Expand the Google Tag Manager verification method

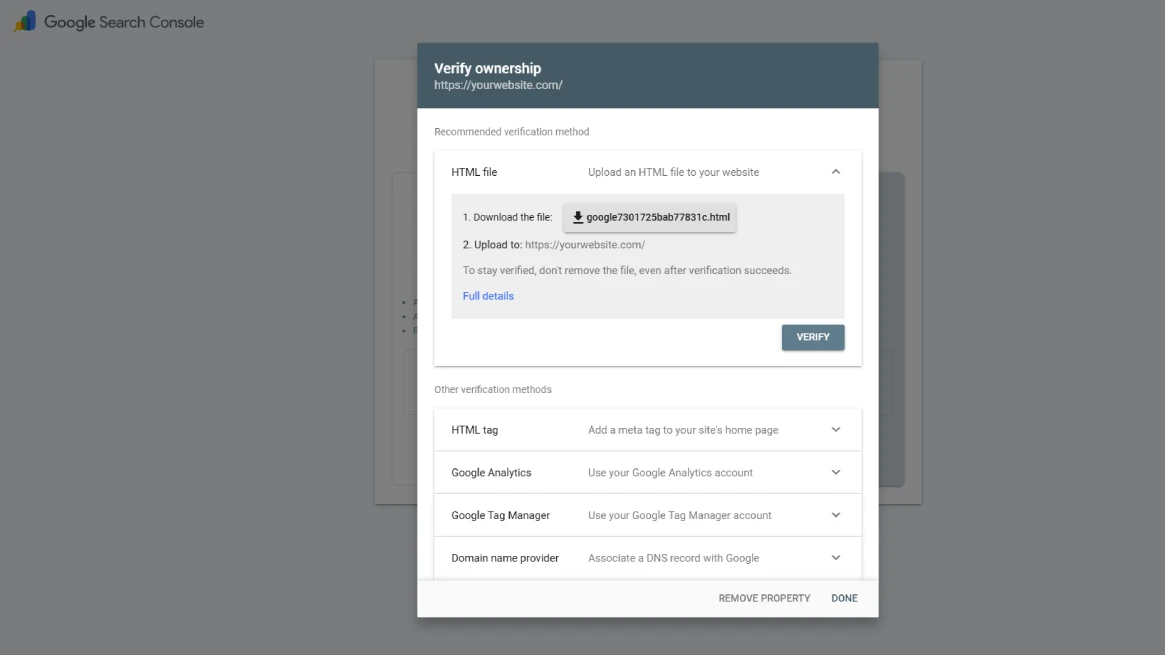(x=835, y=515)
